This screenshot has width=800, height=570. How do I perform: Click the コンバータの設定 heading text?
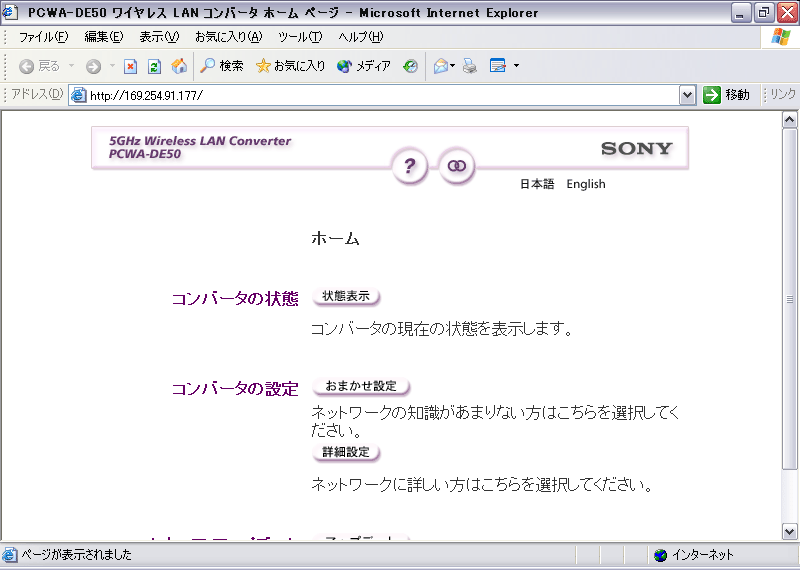tap(235, 389)
